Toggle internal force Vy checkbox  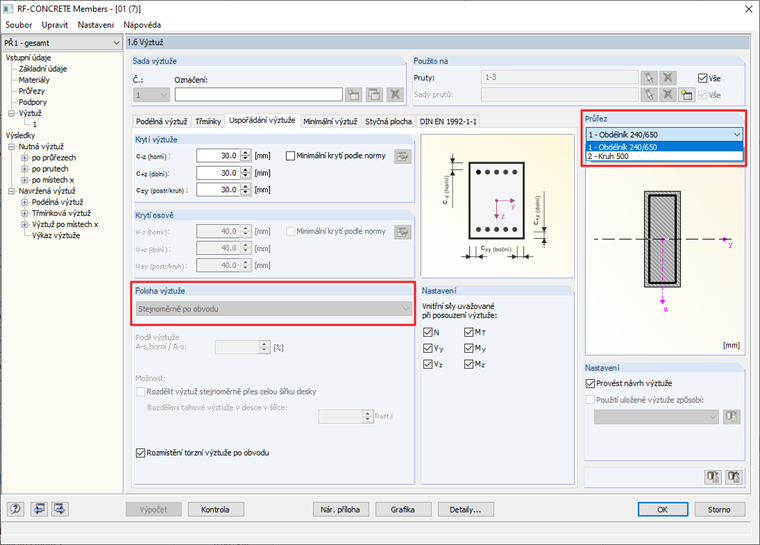[x=428, y=348]
